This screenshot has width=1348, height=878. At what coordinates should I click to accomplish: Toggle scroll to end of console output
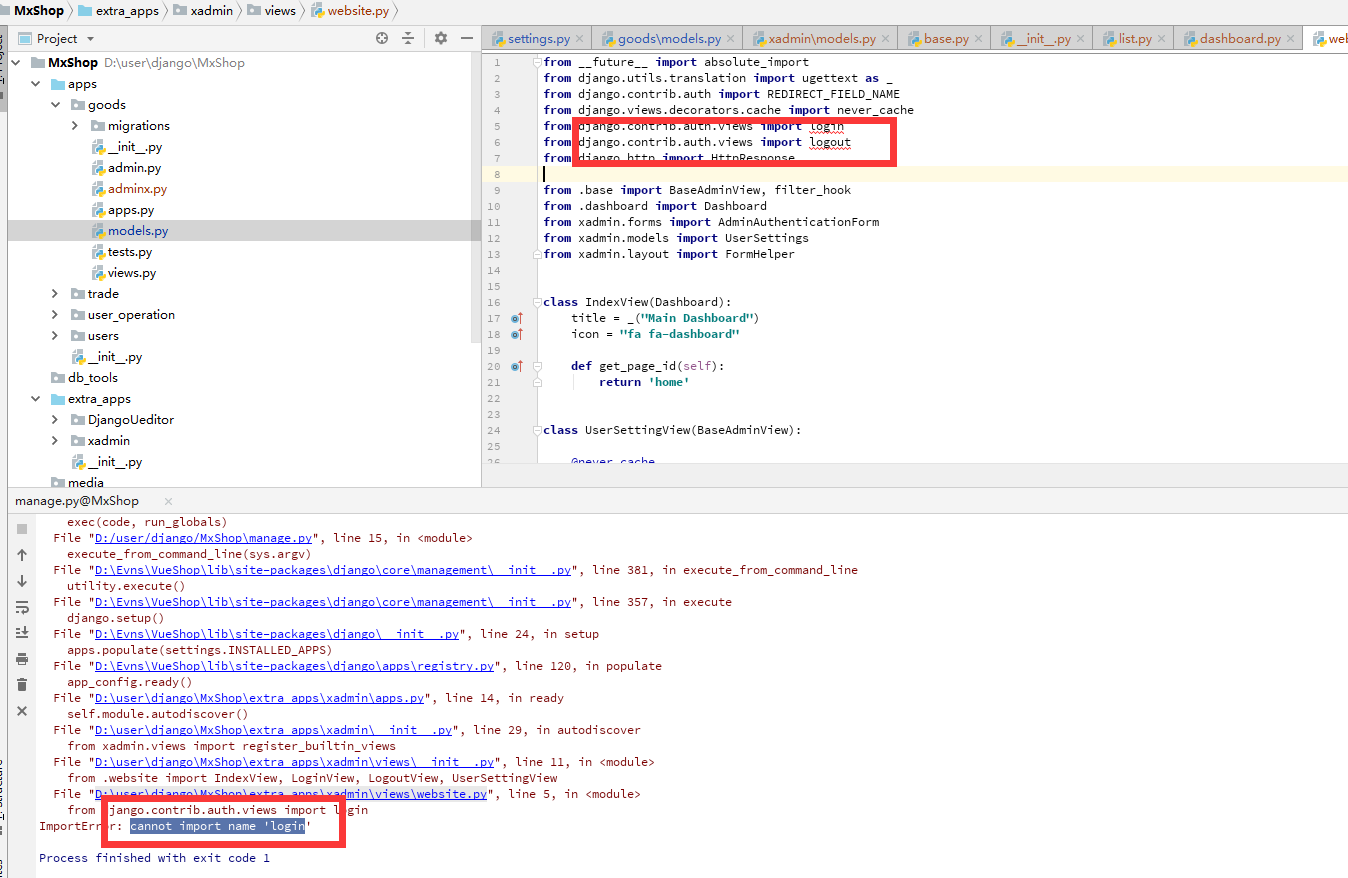tap(22, 633)
